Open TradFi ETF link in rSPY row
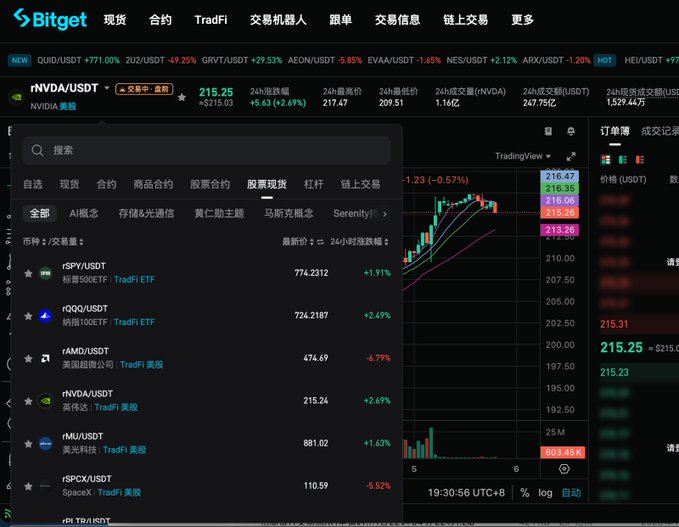679x527 pixels. pos(134,280)
